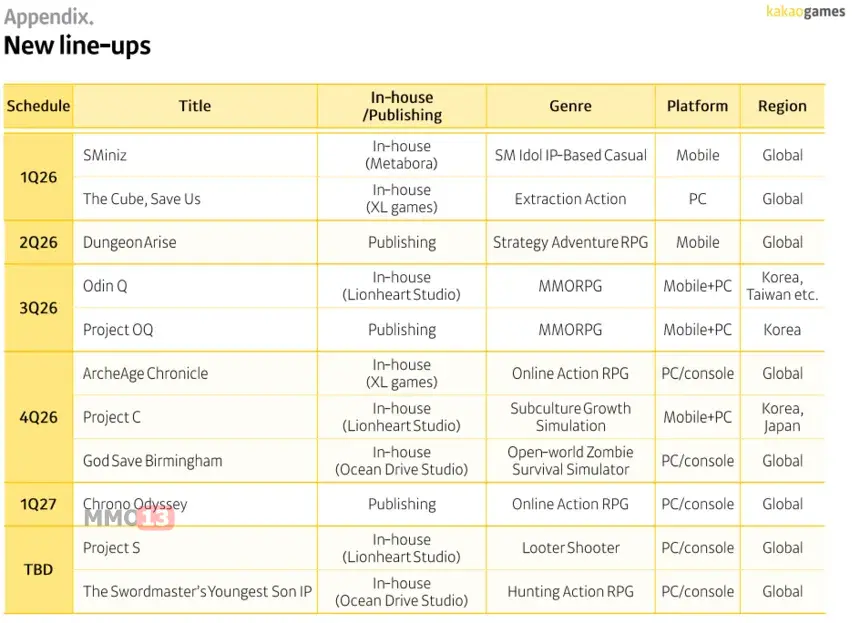Select The Swordmaster's Youngest Son IP
Viewport: 860px width, 623px height.
[x=197, y=592]
